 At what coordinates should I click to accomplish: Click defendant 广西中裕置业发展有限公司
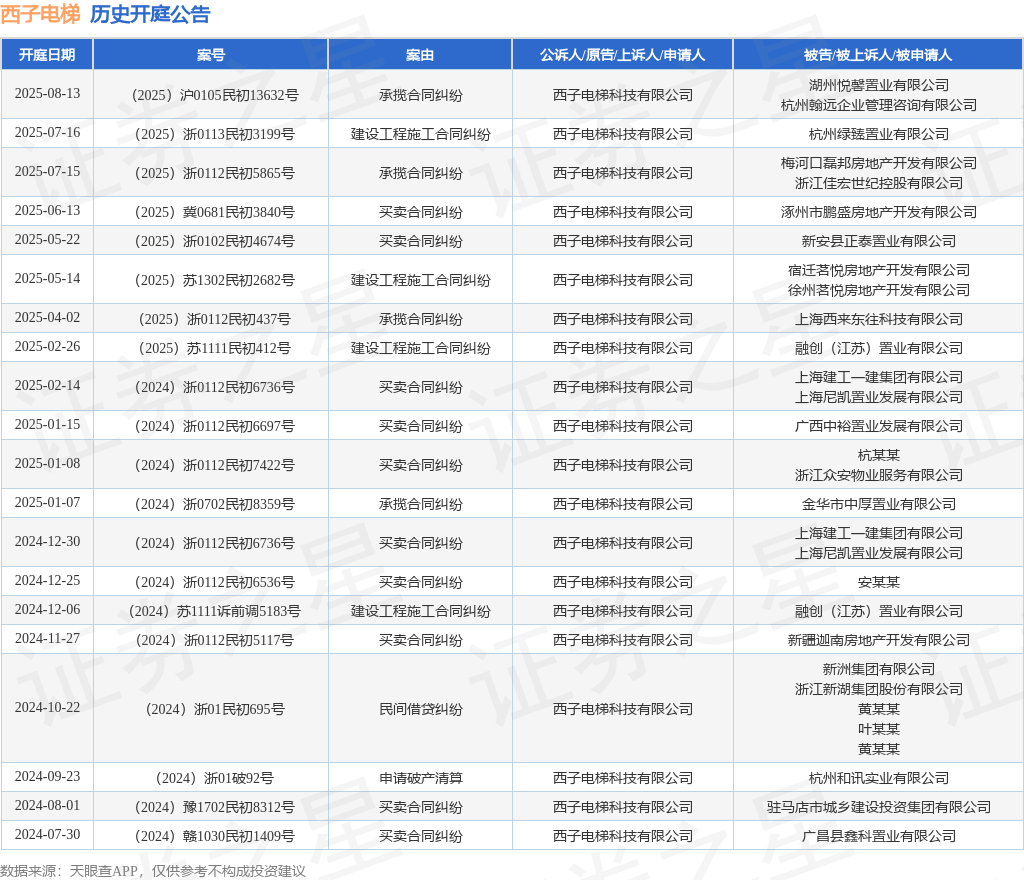click(878, 426)
